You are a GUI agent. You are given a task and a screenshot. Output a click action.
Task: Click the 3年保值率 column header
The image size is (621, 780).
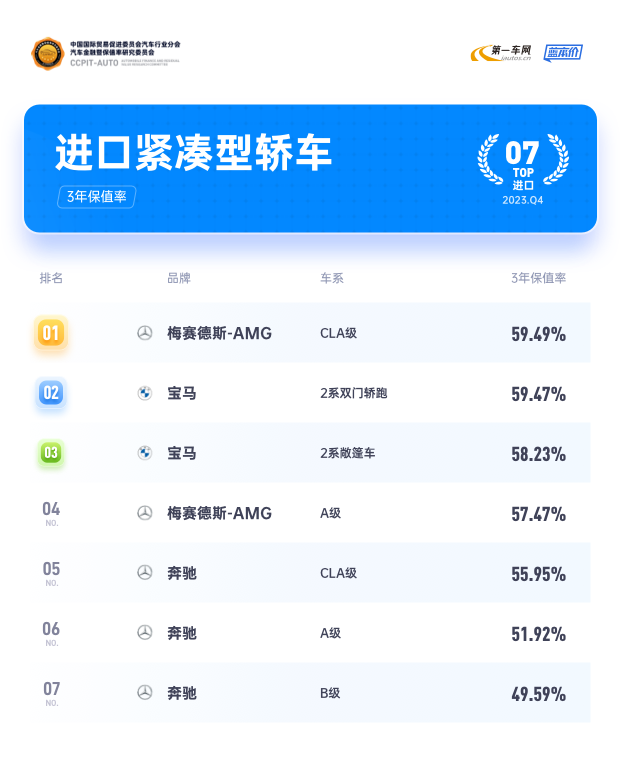[538, 278]
